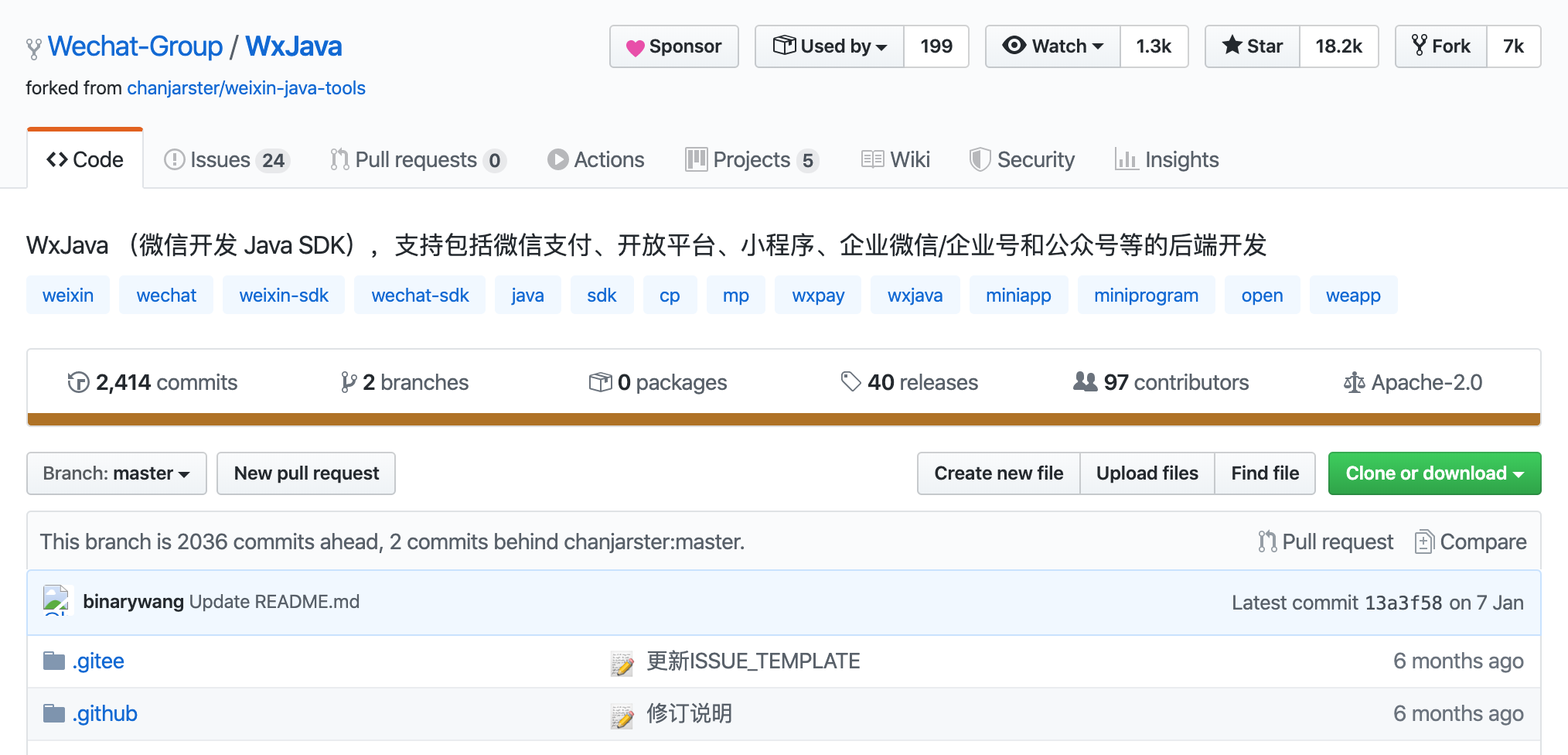The image size is (1568, 755).
Task: Open the Issues tab
Action: [227, 159]
